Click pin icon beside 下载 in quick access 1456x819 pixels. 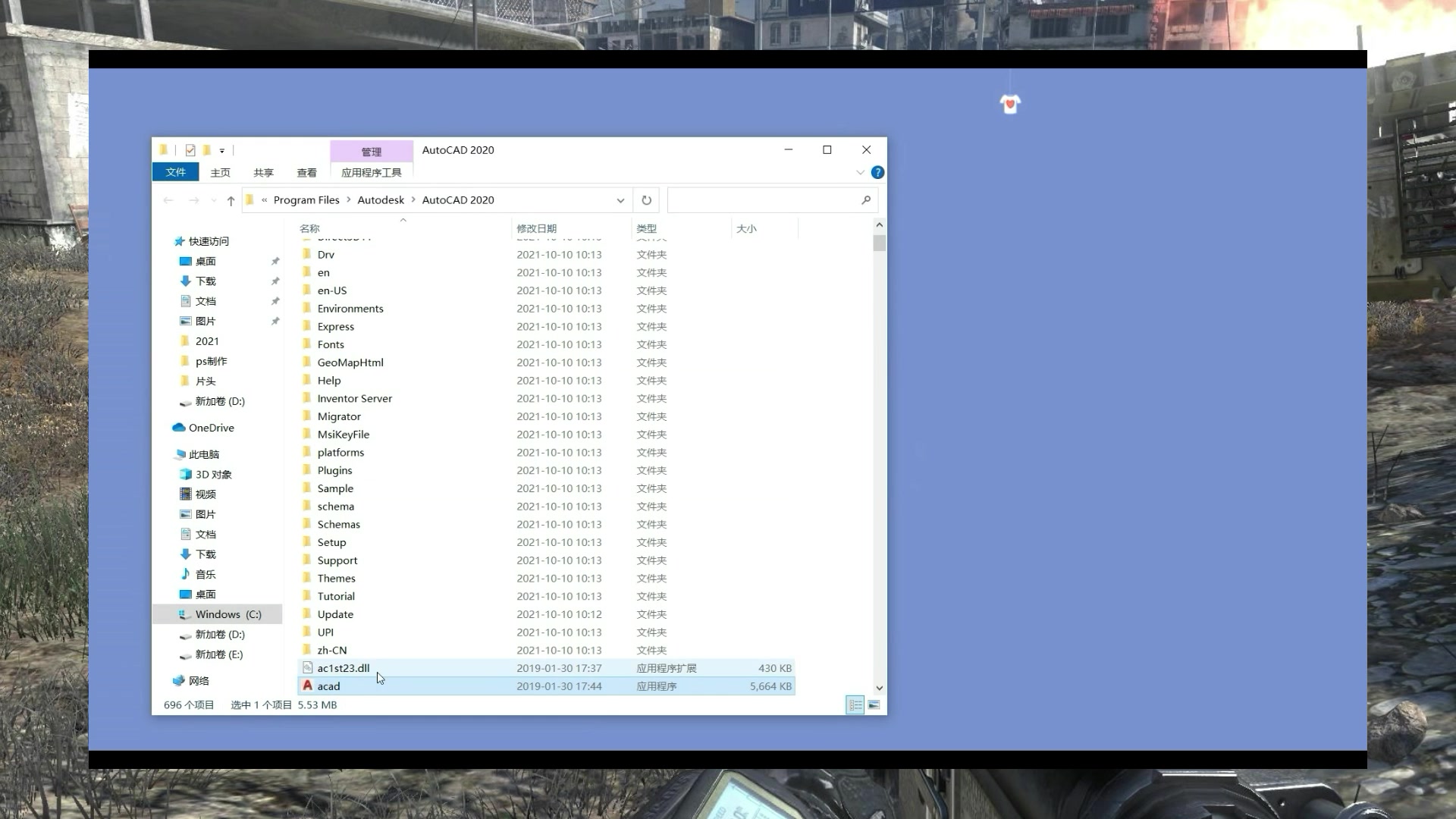point(275,281)
